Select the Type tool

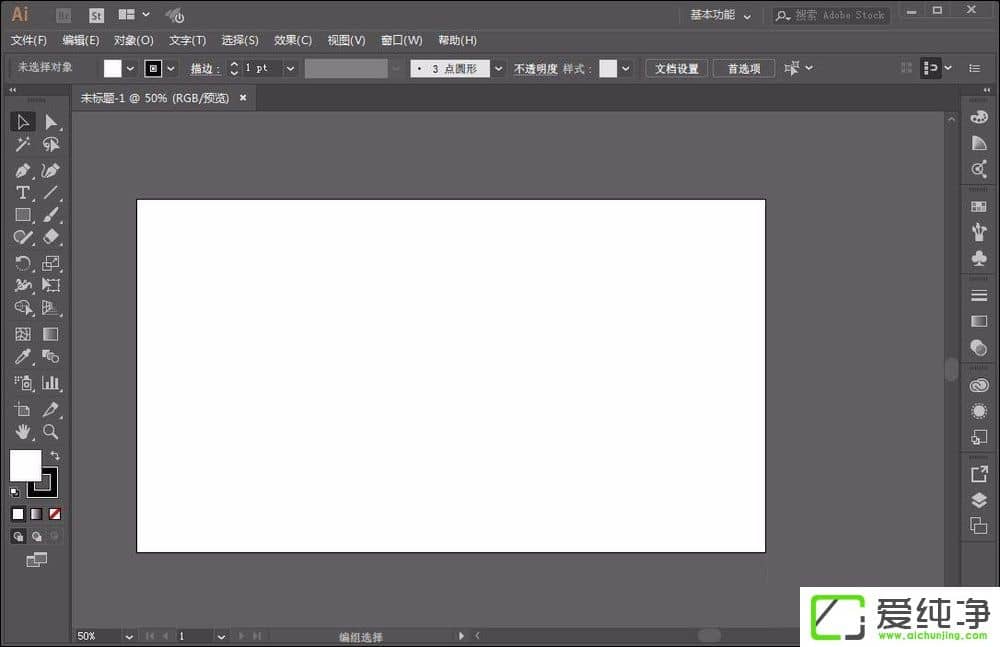tap(22, 193)
